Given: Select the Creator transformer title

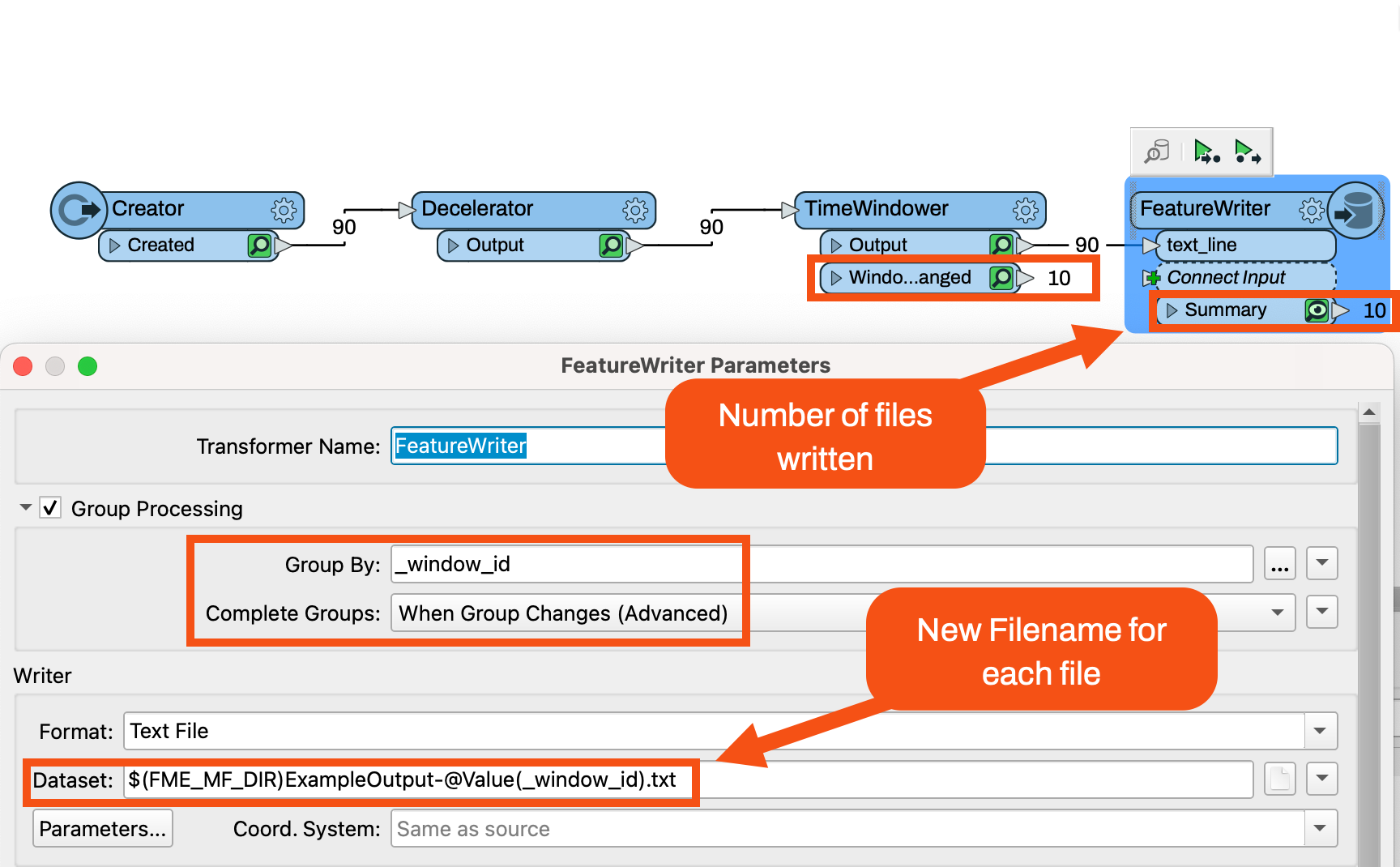Looking at the screenshot, I should point(148,209).
